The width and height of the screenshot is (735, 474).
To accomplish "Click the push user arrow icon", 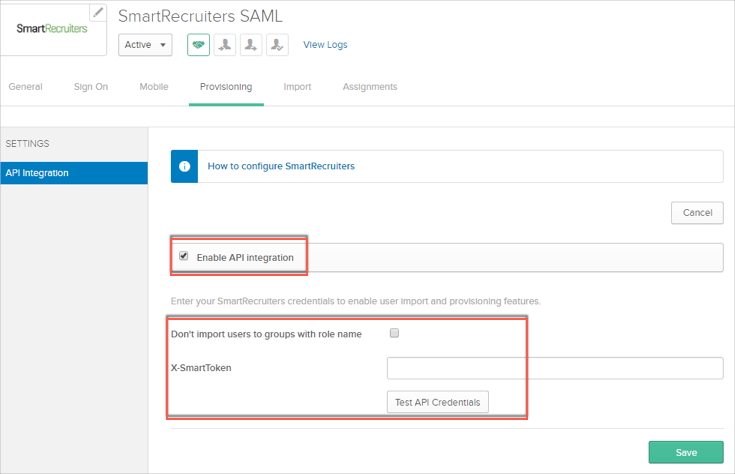I will [252, 45].
